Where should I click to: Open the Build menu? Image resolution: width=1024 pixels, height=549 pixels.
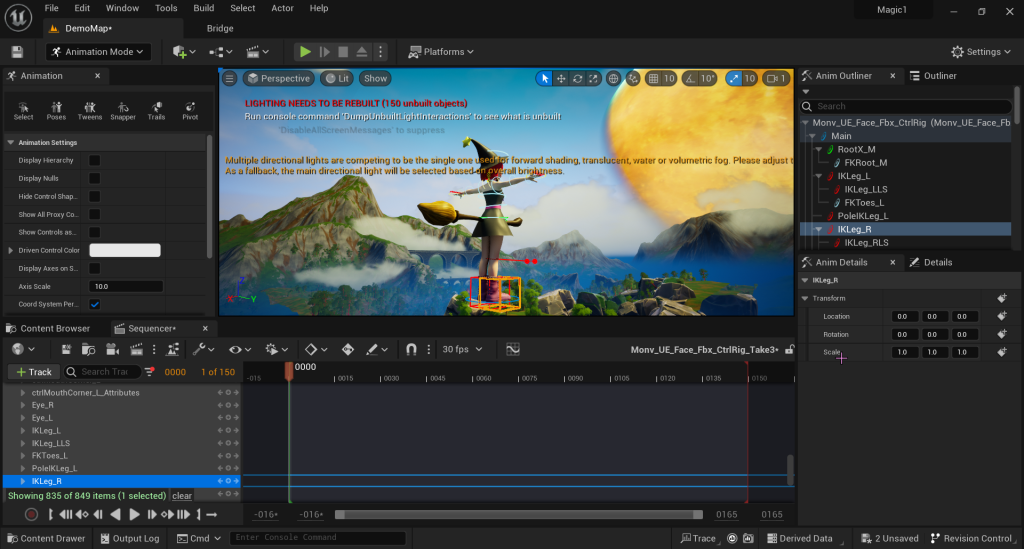coord(204,8)
